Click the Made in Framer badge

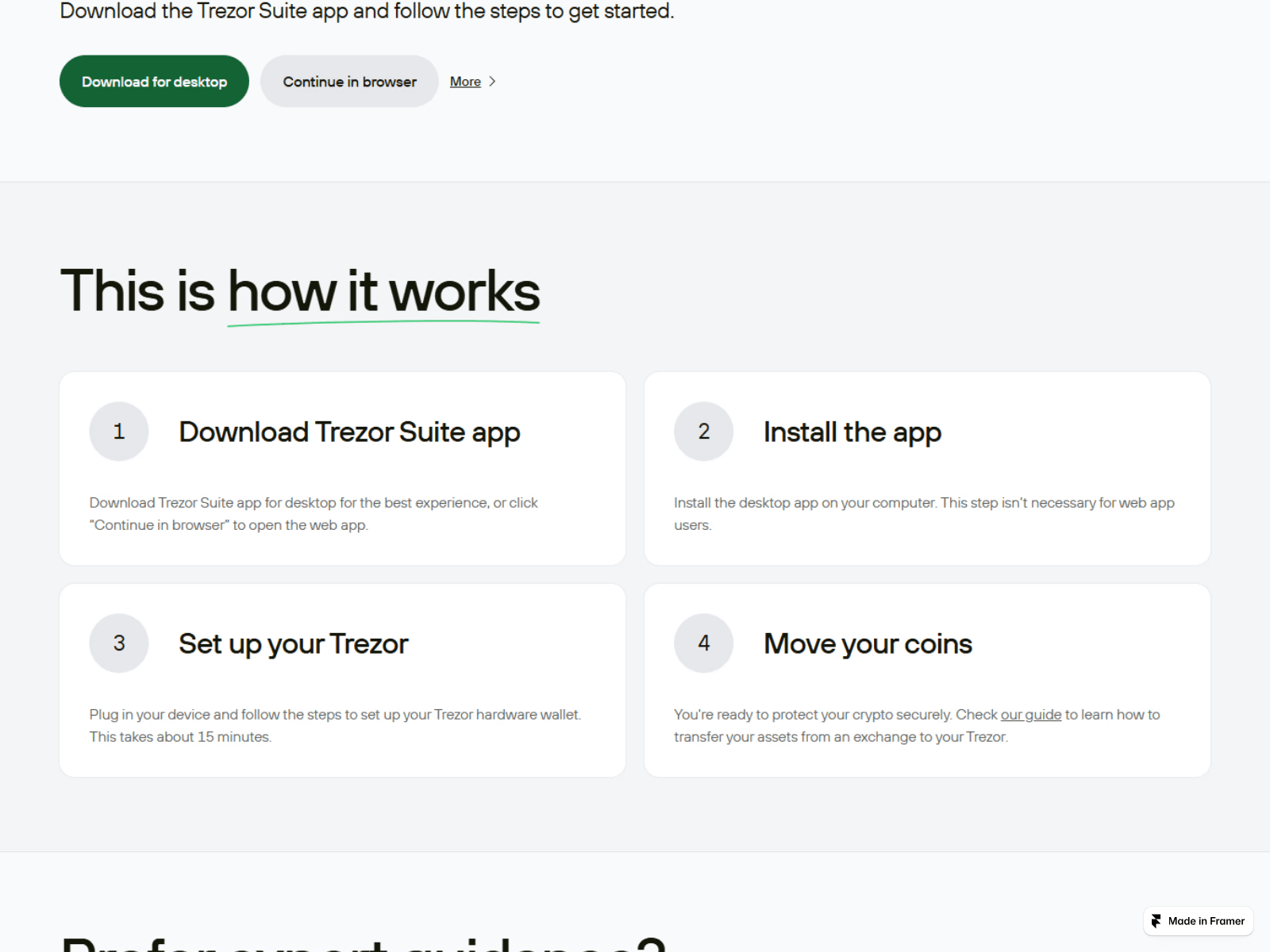[x=1199, y=921]
